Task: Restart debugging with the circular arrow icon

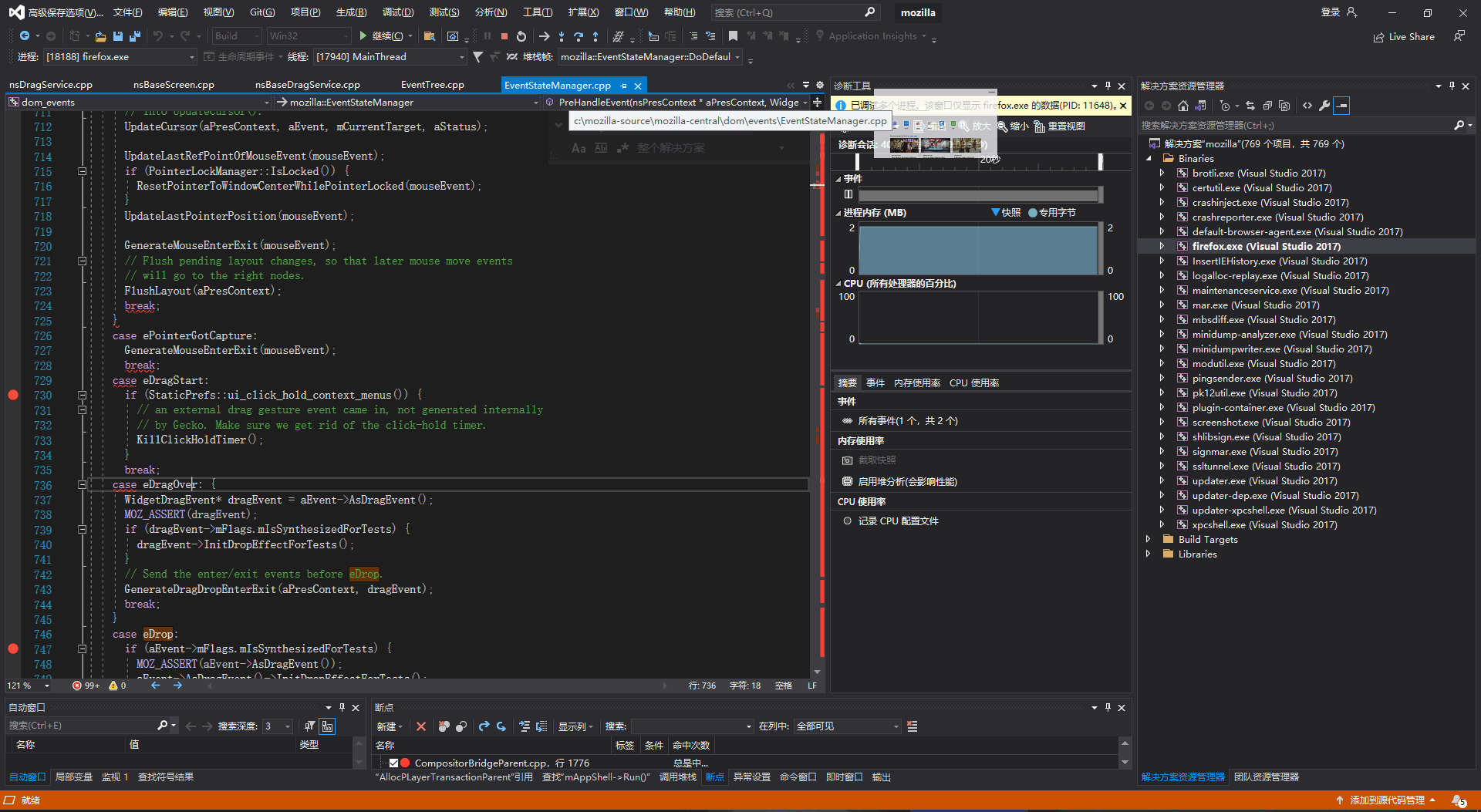Action: coord(521,36)
